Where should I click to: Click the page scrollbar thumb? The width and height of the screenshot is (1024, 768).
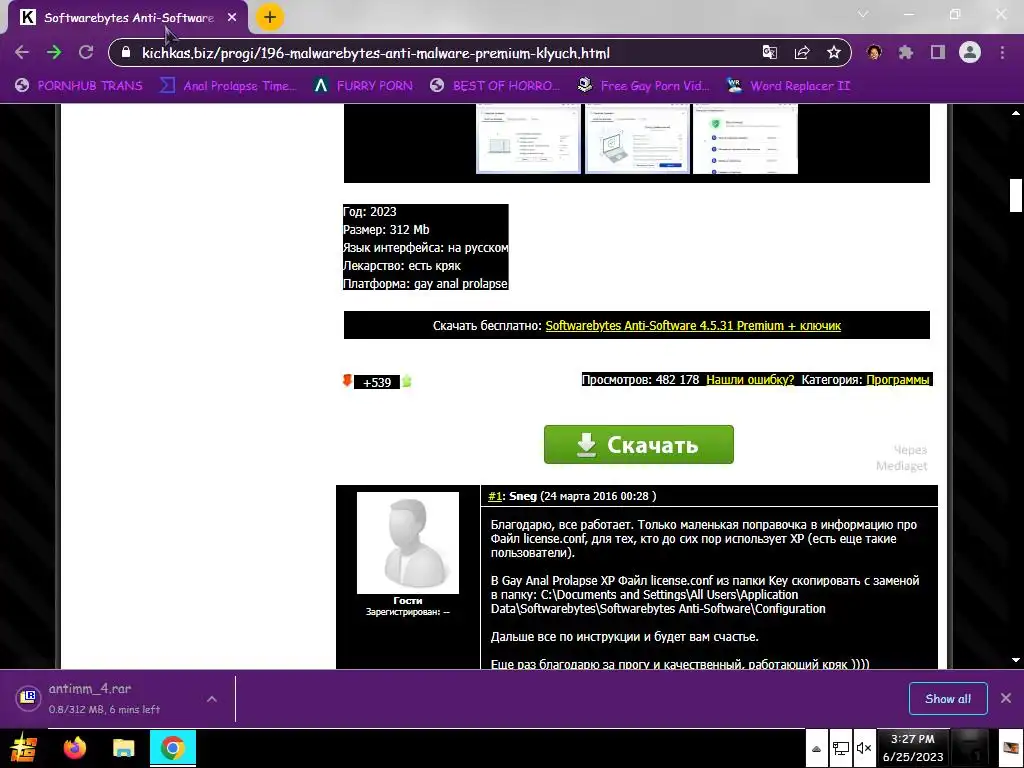1016,195
